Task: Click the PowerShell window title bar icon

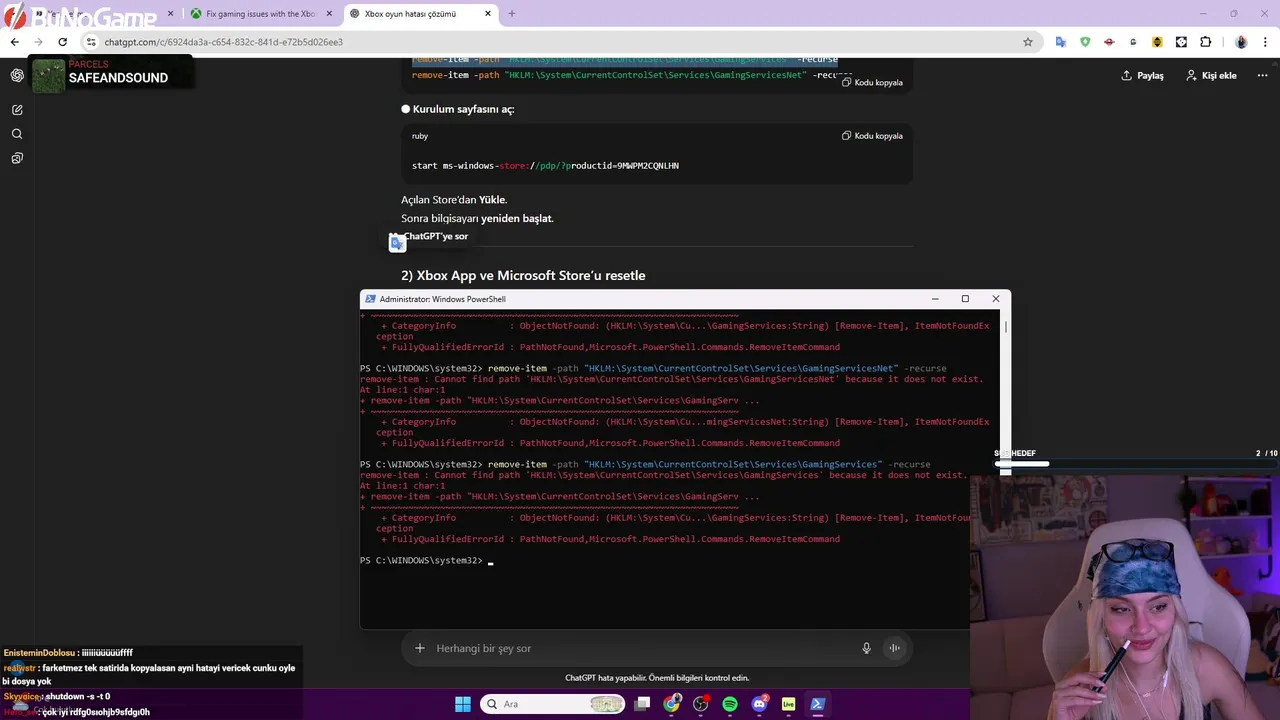Action: click(371, 299)
